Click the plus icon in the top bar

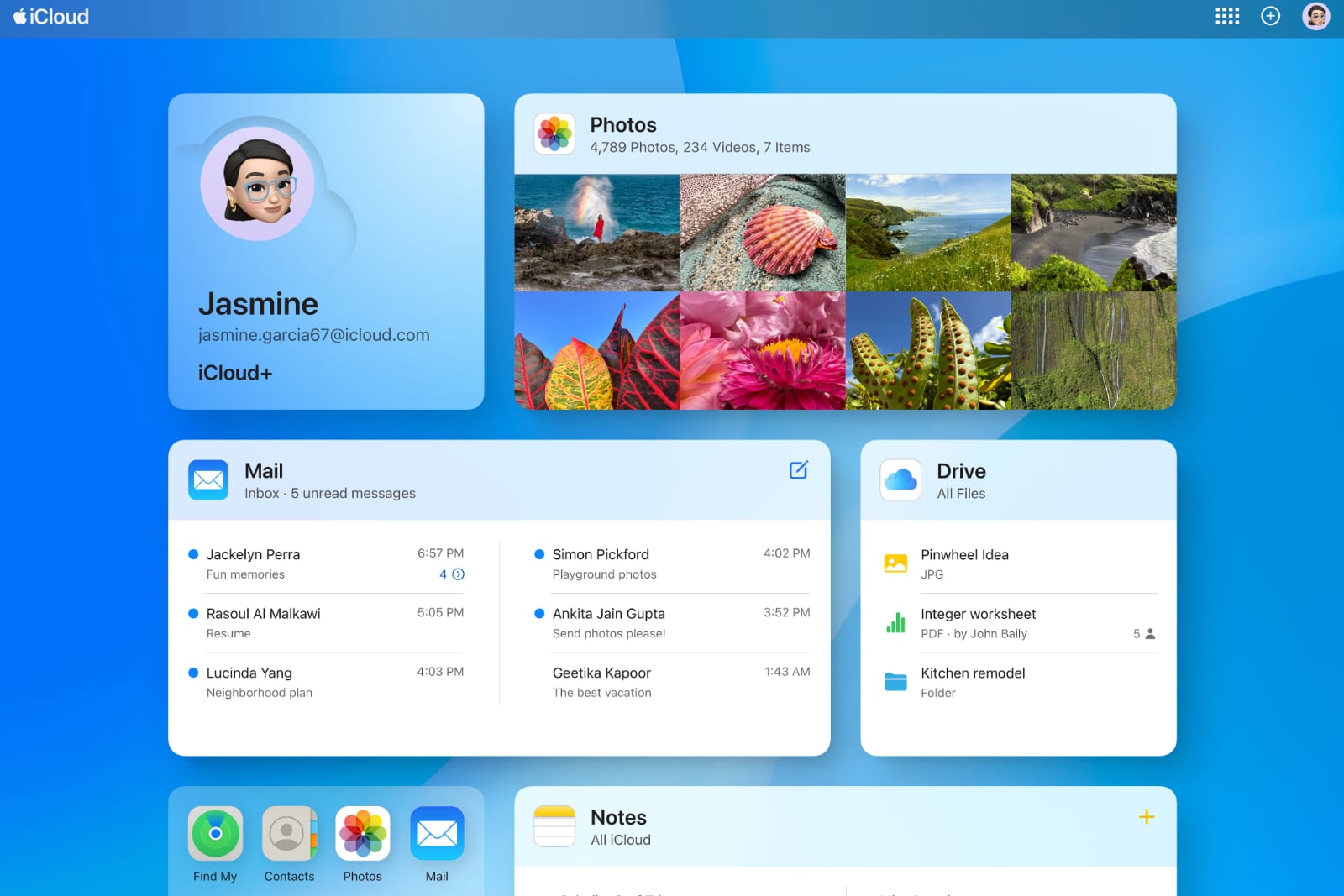click(1270, 16)
